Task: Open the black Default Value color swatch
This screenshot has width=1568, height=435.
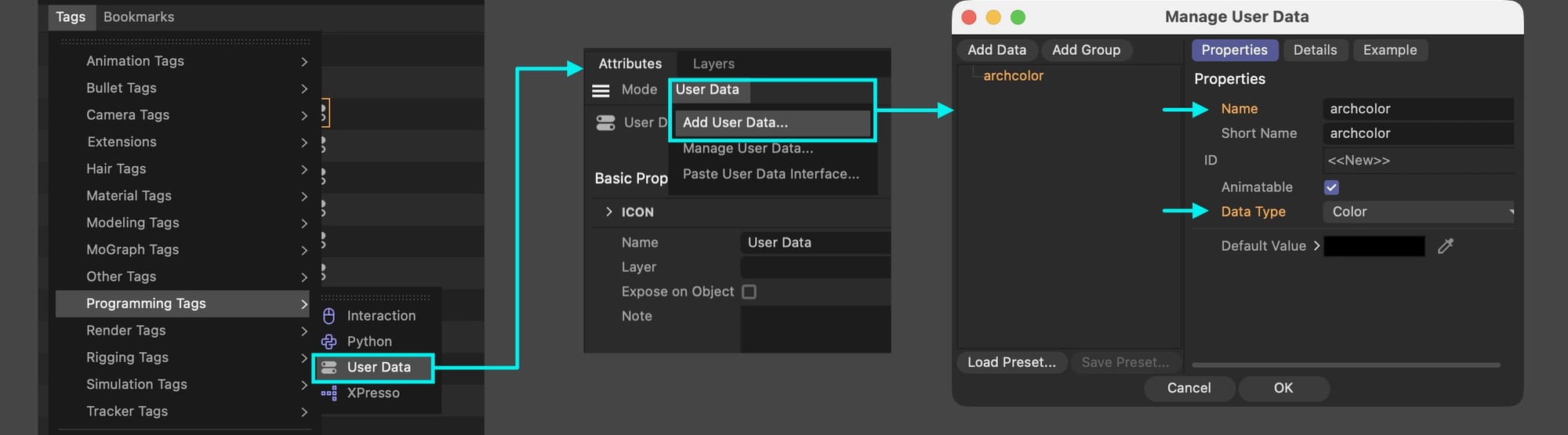Action: 1374,246
